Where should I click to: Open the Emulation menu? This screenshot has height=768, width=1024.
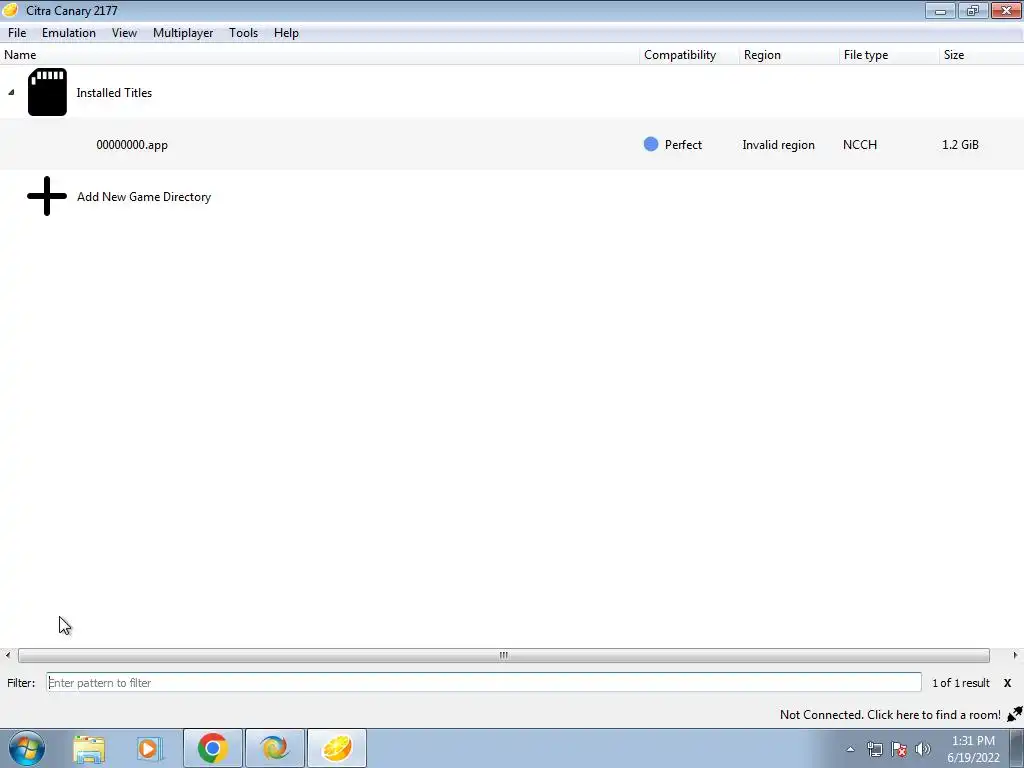tap(69, 33)
